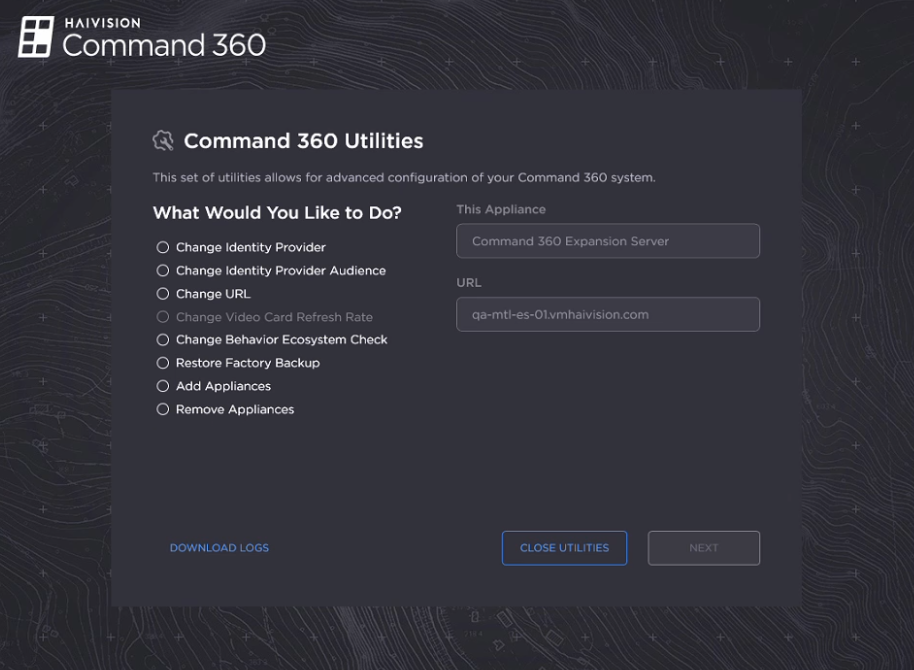Click the This Appliance label

pos(501,209)
